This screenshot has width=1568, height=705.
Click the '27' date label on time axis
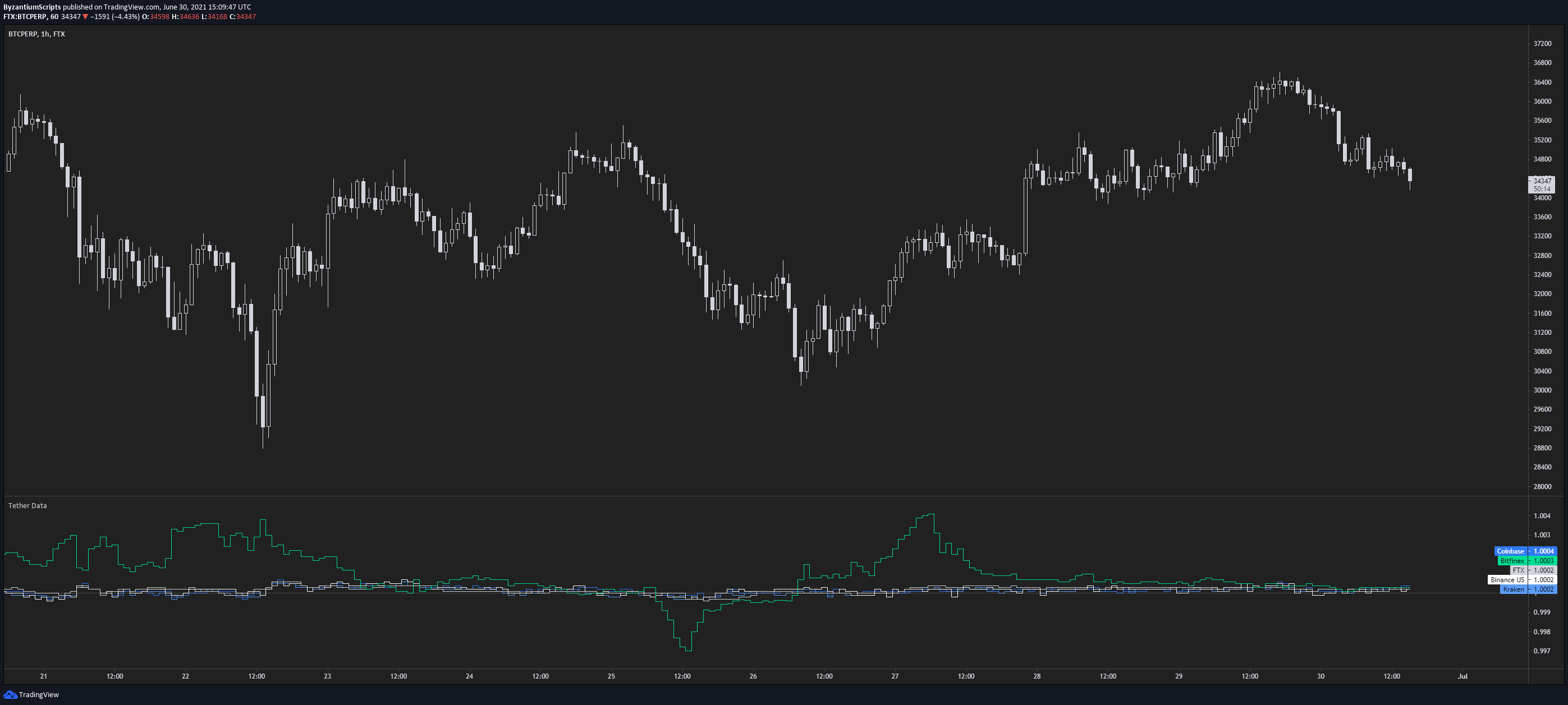point(895,676)
